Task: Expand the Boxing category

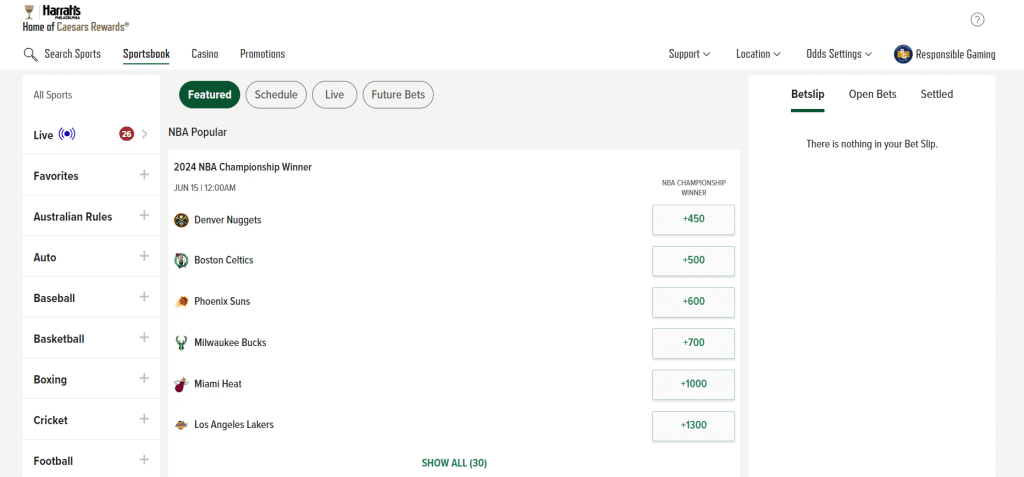Action: pyautogui.click(x=144, y=378)
